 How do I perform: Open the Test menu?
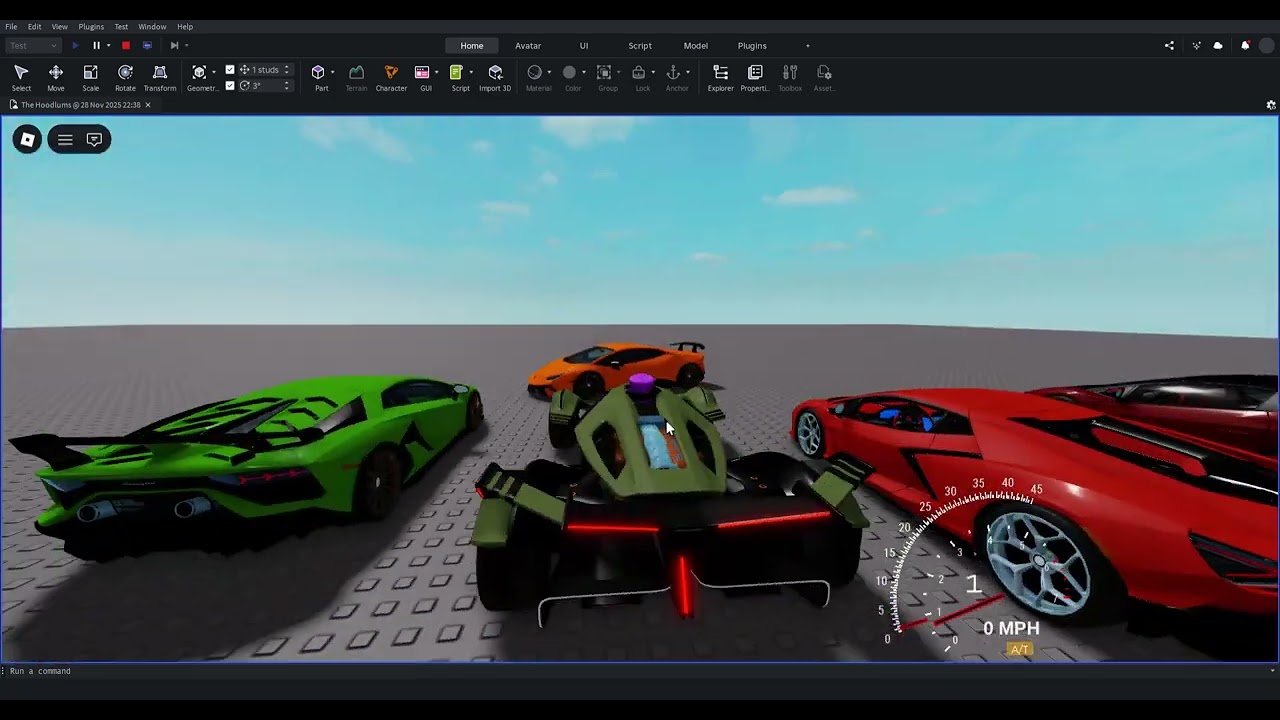click(x=121, y=27)
